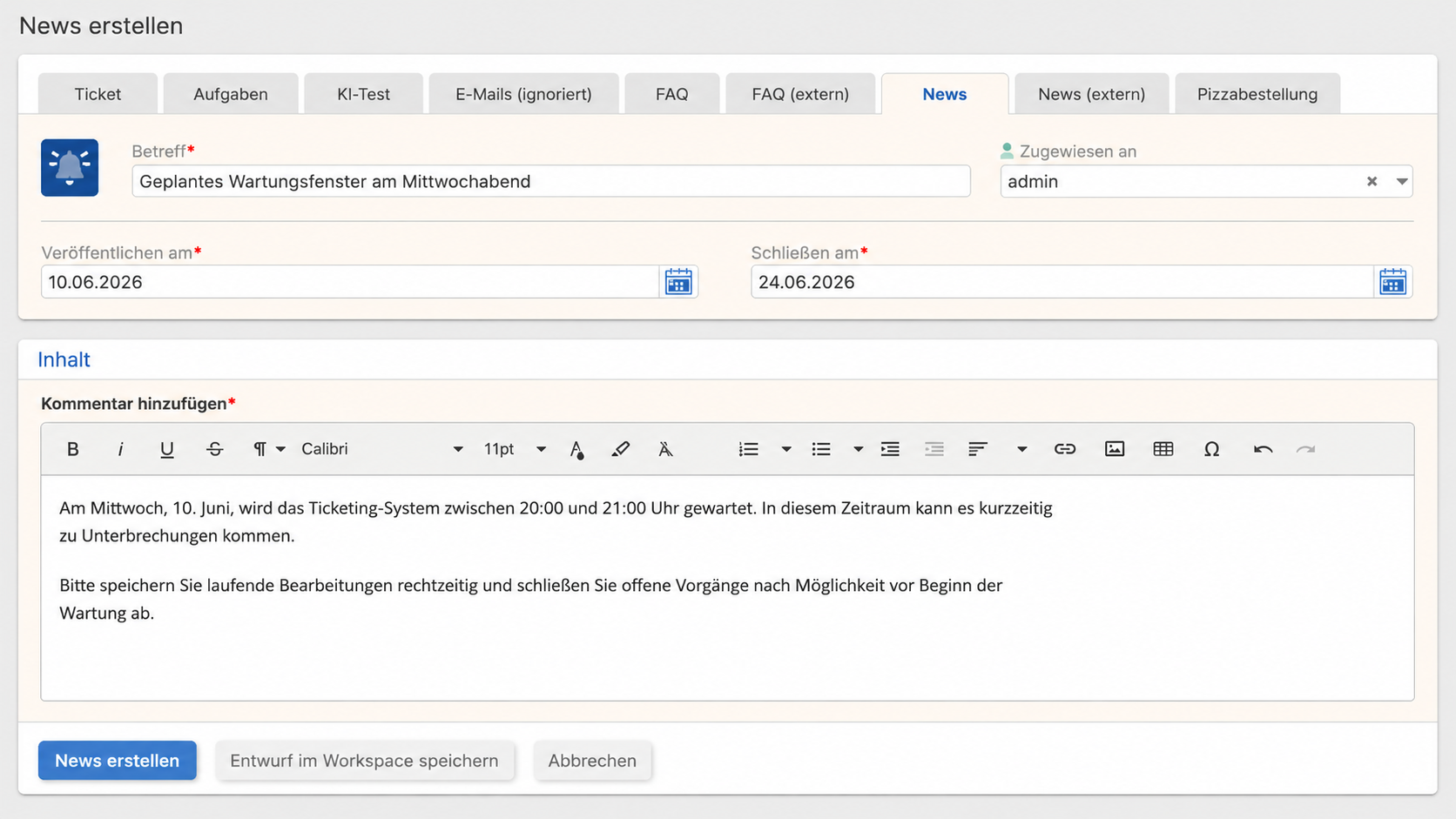
Task: Open the paragraph format icon menu
Action: [x=260, y=449]
